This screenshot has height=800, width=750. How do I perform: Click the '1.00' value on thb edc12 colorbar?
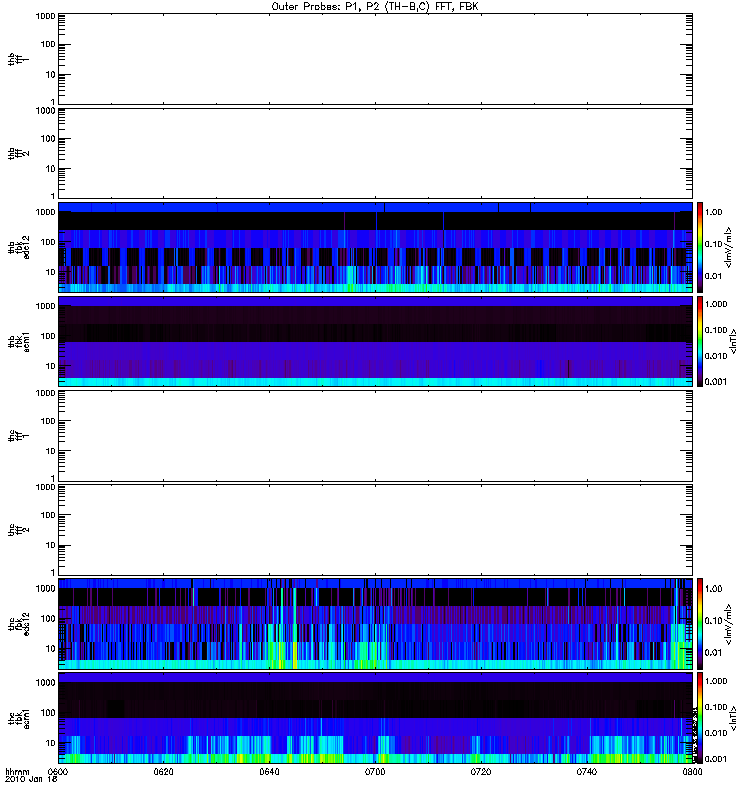tap(713, 212)
